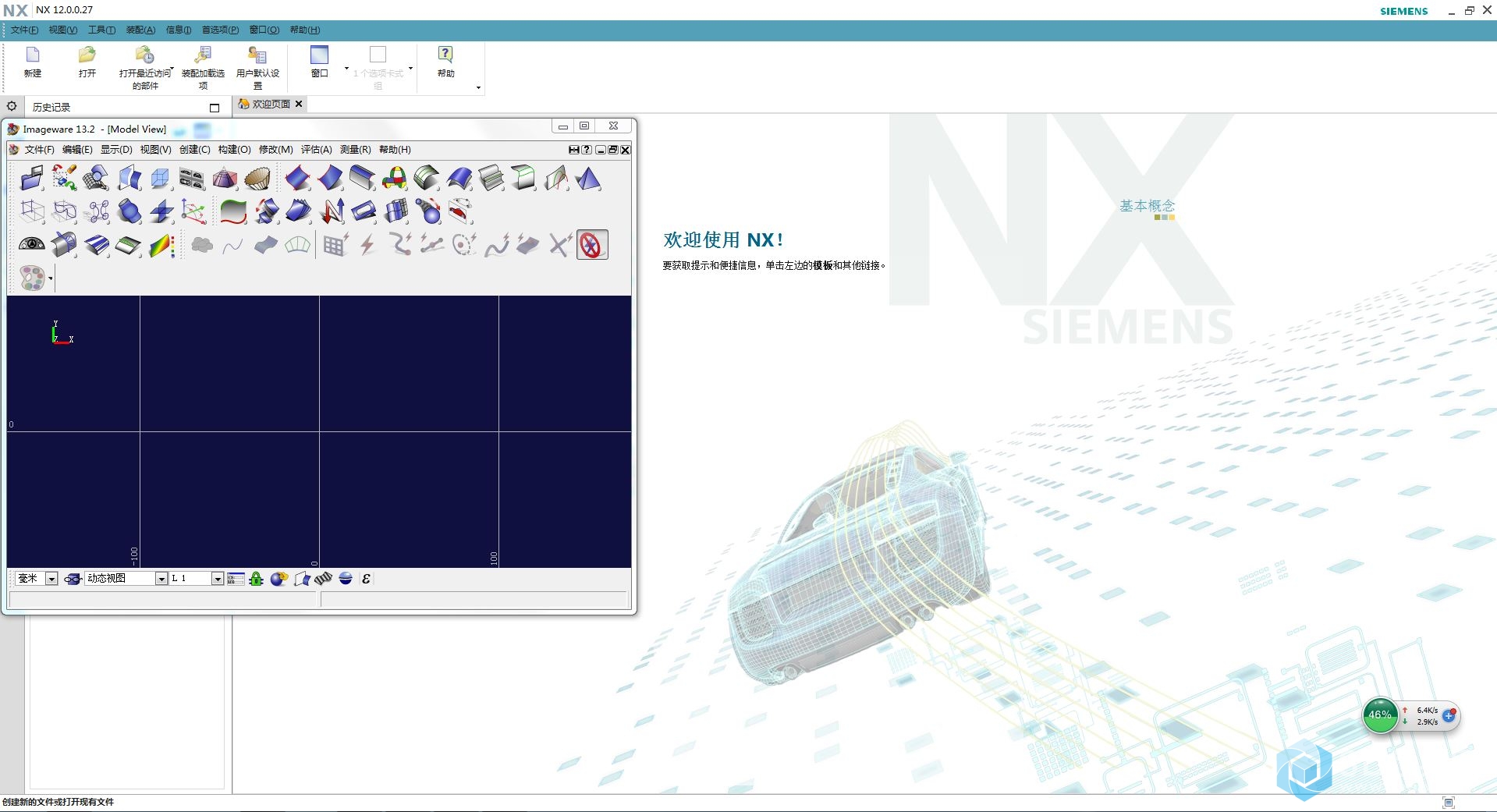Click the red prohibition circle icon

(x=592, y=245)
